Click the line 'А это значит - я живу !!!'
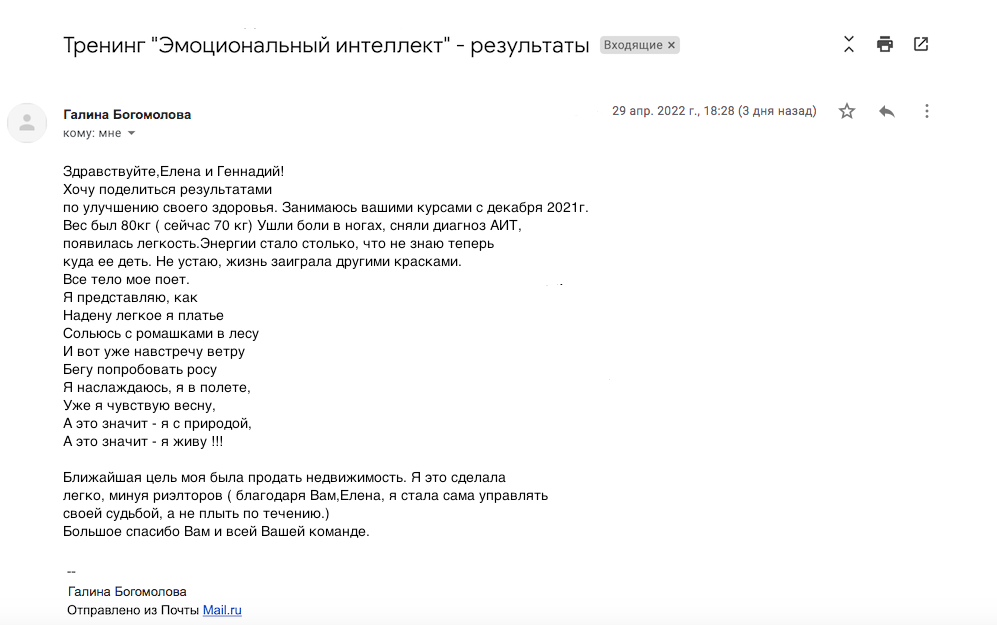Viewport: 997px width, 625px height. pos(143,442)
